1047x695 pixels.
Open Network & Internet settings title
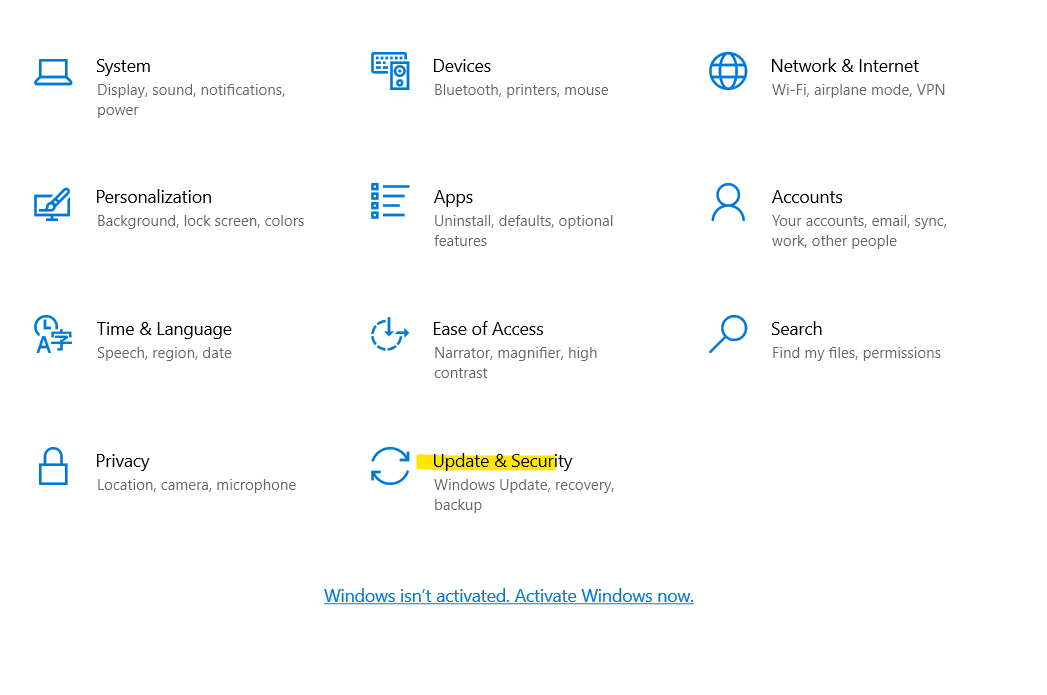pos(844,66)
